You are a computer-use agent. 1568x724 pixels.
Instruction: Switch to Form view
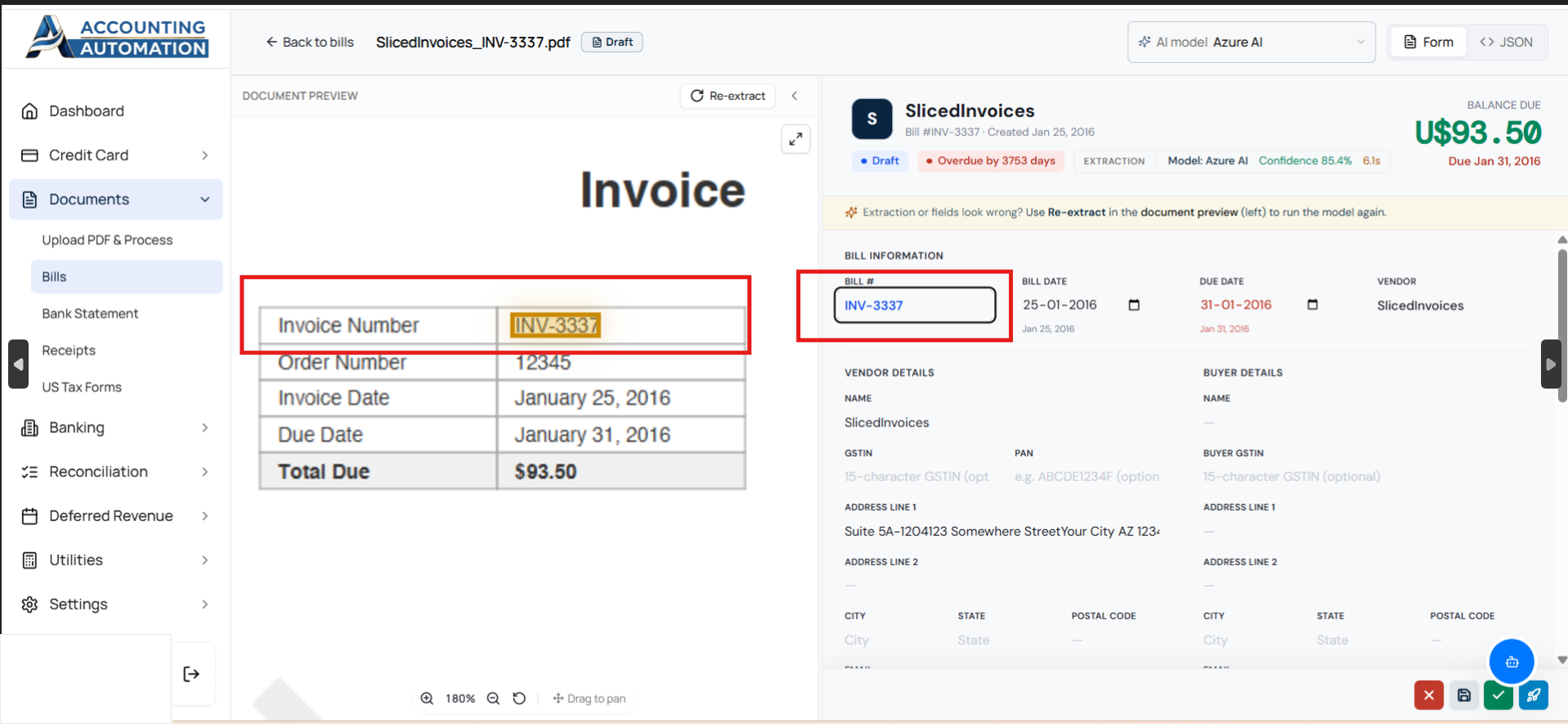coord(1428,42)
